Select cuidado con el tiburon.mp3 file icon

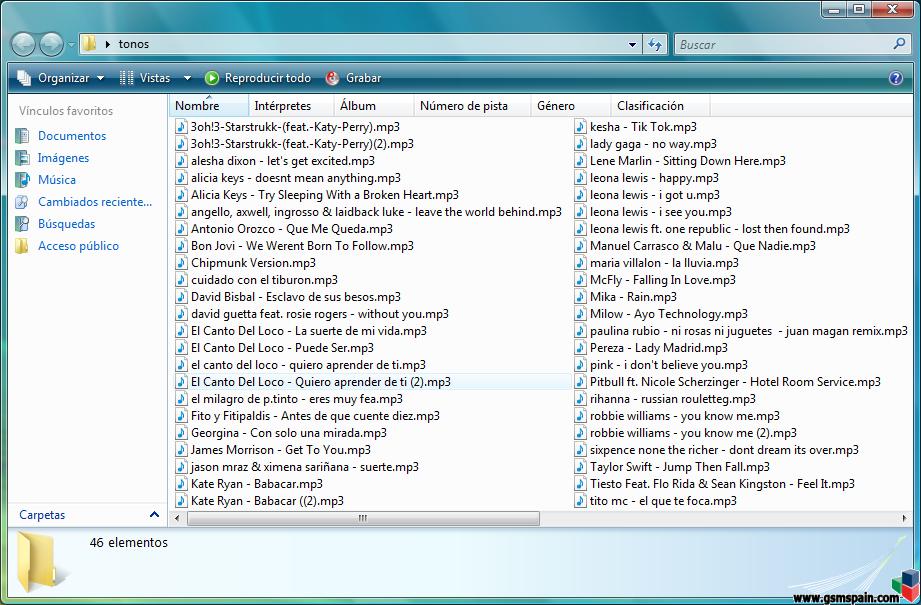[x=181, y=280]
